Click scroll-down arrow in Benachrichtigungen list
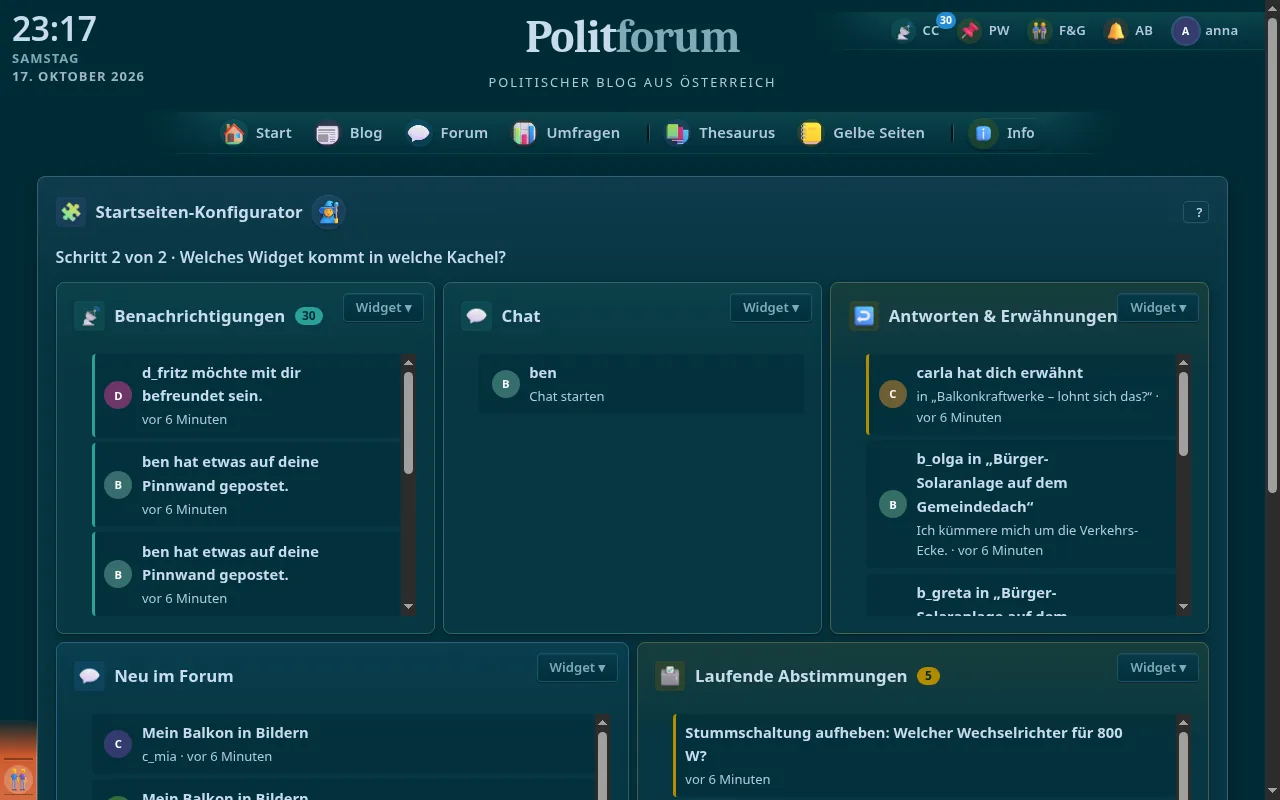This screenshot has width=1280, height=800. click(x=408, y=606)
